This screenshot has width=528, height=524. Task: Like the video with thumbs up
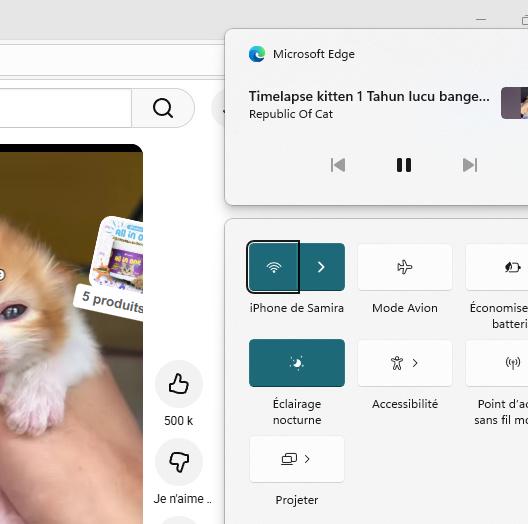(179, 384)
